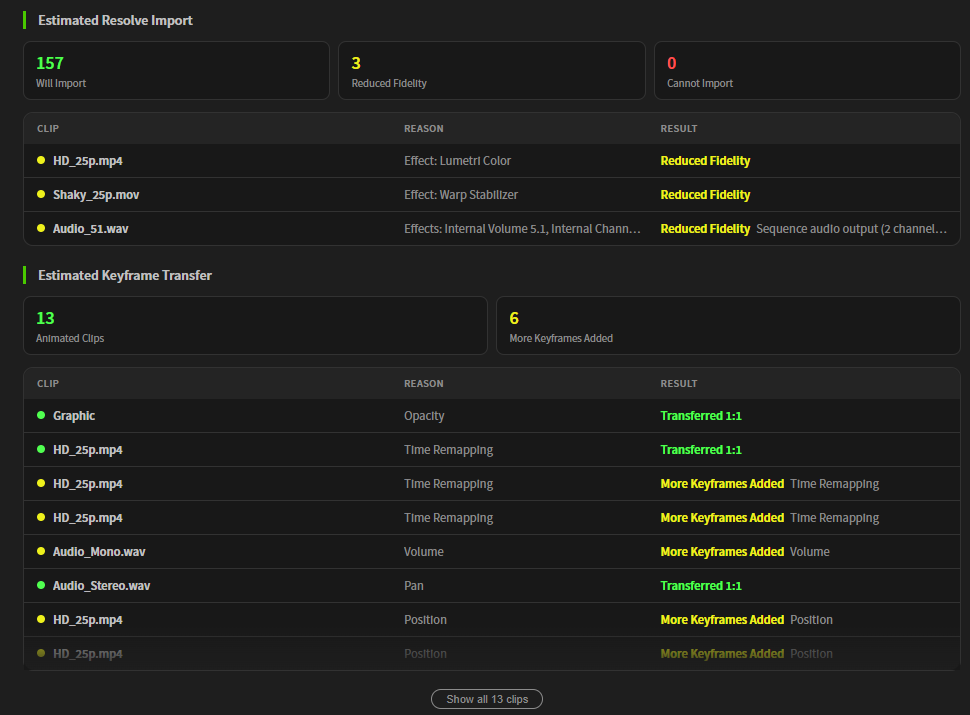This screenshot has width=970, height=715.
Task: Select Audio_Mono.wav clip name
Action: pyautogui.click(x=99, y=552)
